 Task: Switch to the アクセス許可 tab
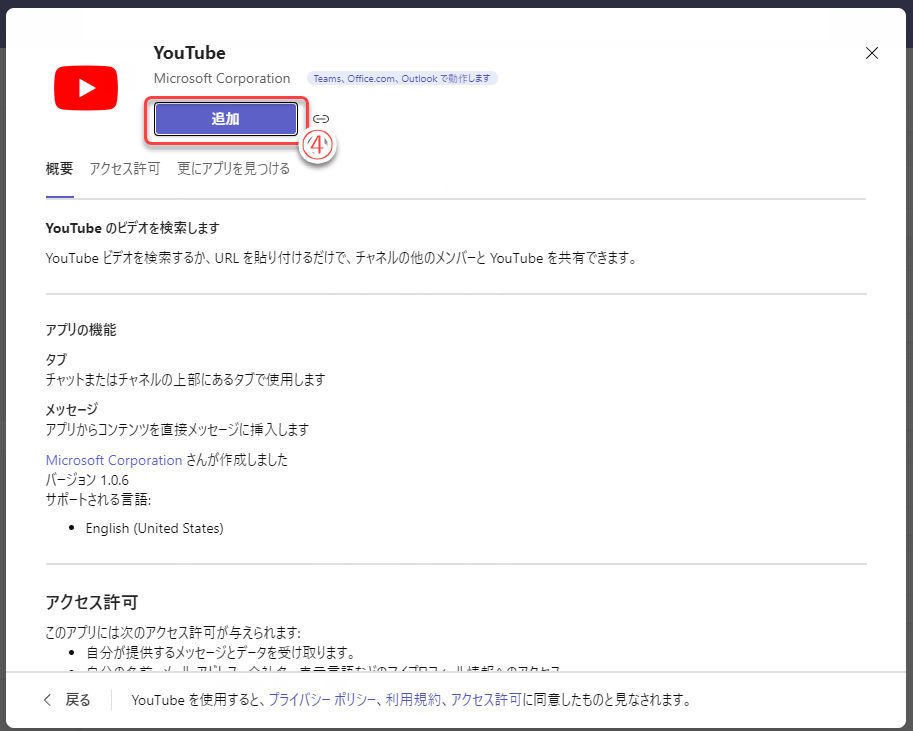(x=125, y=169)
